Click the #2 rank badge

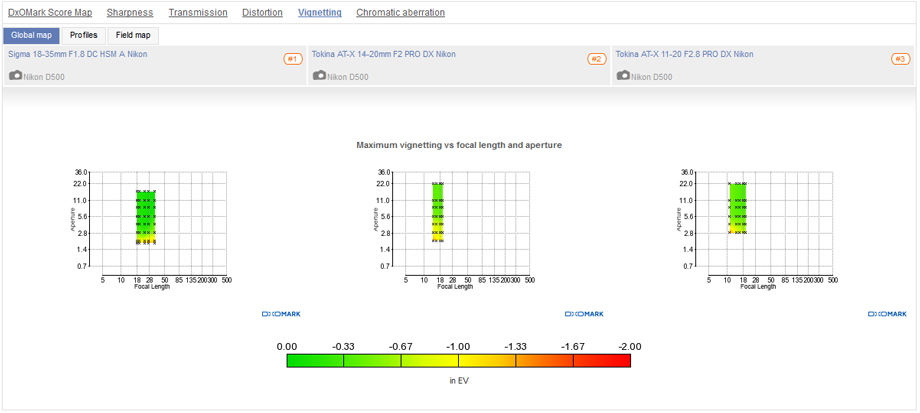click(x=596, y=59)
